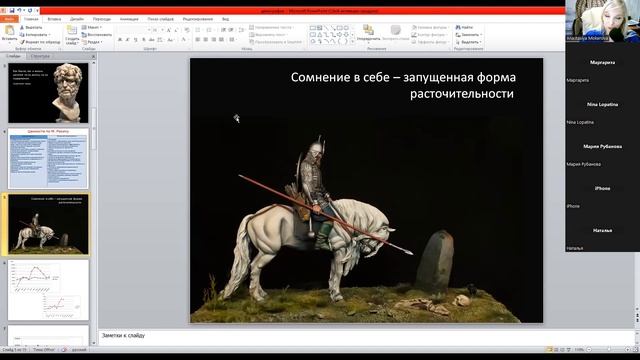The image size is (640, 360).
Task: Switch to the Структура outline tab
Action: point(40,56)
